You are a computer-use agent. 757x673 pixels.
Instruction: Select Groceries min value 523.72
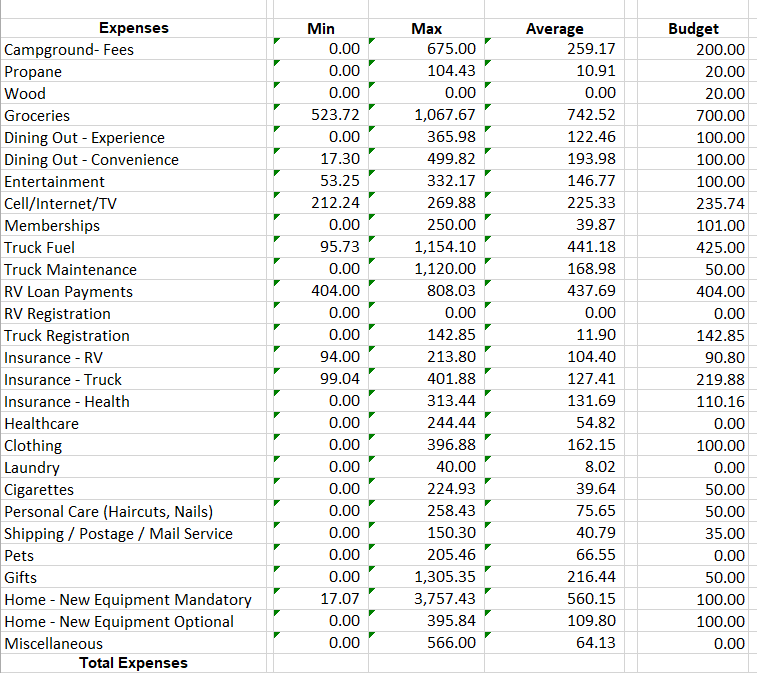(x=336, y=115)
